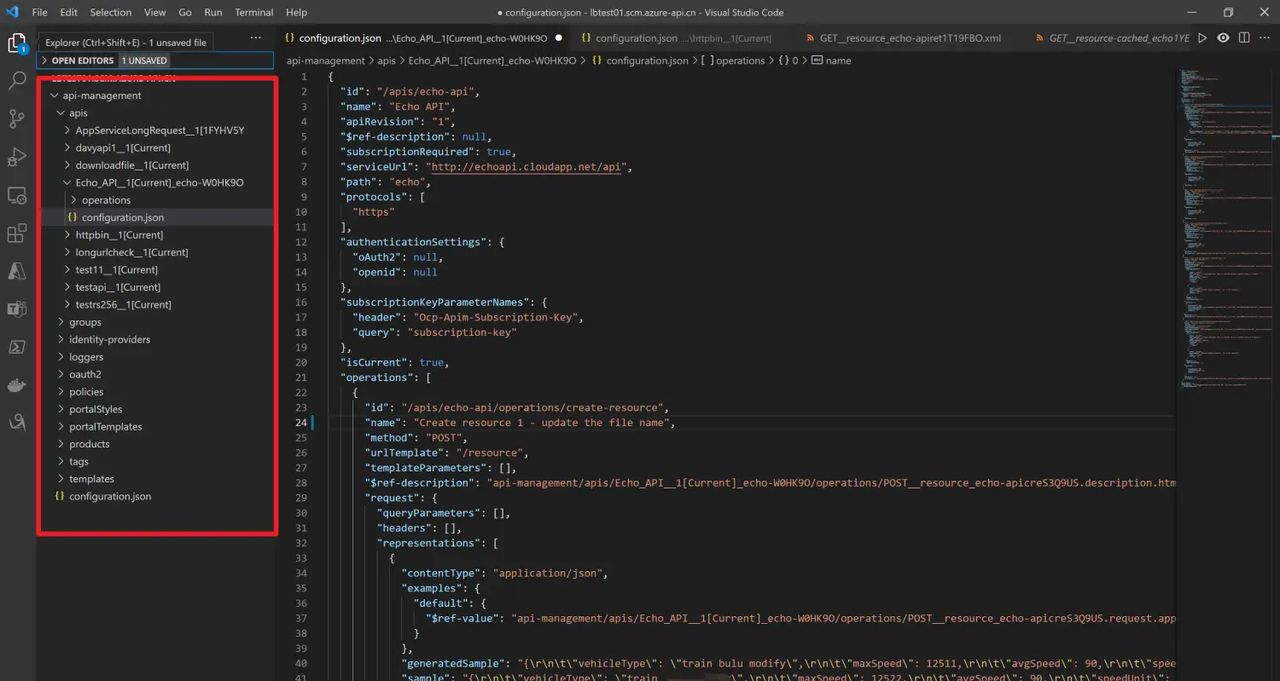
Task: Expand the operations folder under Echo_API
Action: click(x=106, y=200)
